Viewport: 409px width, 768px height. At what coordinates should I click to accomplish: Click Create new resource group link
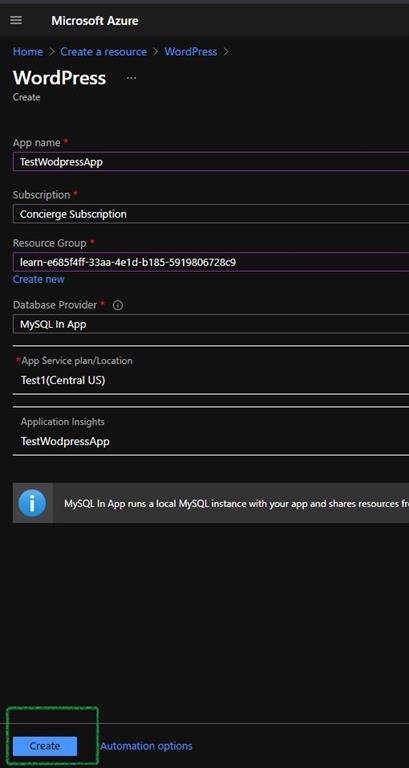(x=39, y=279)
